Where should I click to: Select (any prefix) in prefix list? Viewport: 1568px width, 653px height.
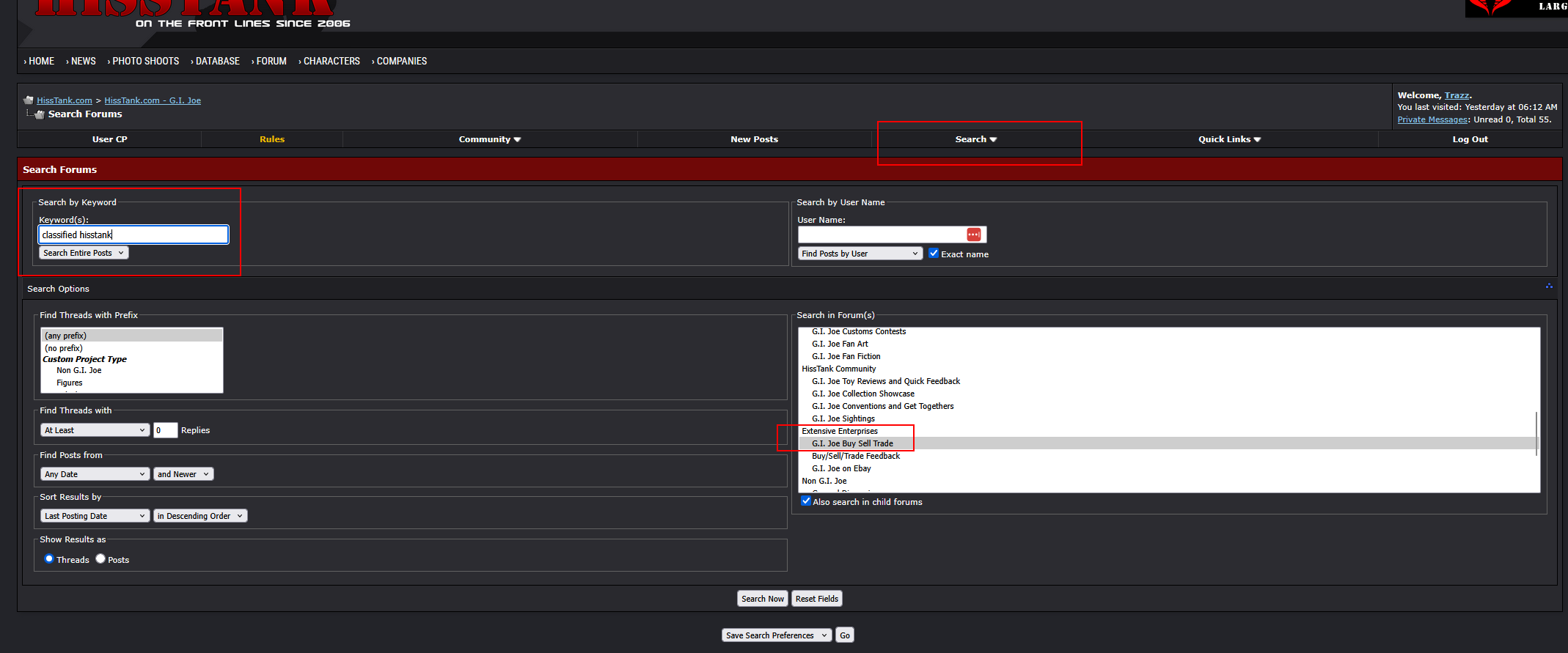click(x=131, y=336)
